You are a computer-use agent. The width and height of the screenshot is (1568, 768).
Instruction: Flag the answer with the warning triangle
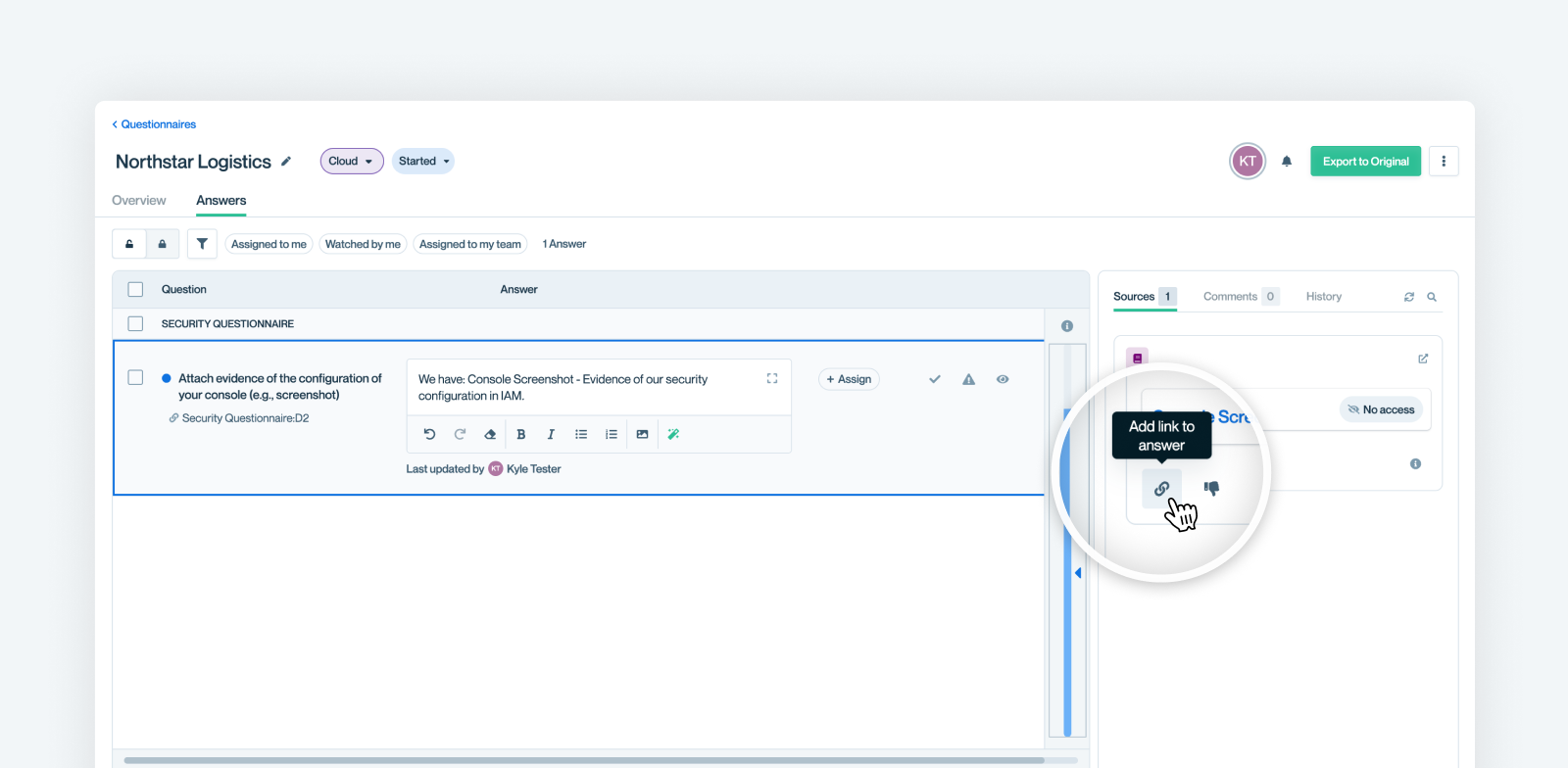(x=968, y=379)
